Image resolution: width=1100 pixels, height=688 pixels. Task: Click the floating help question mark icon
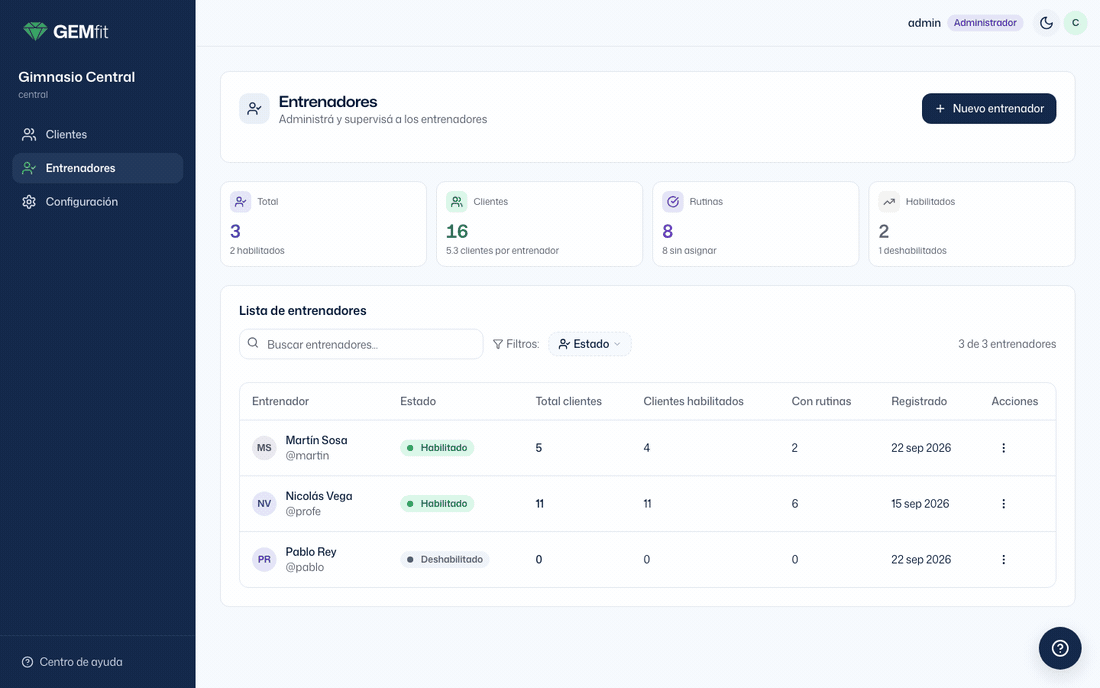click(x=1060, y=648)
